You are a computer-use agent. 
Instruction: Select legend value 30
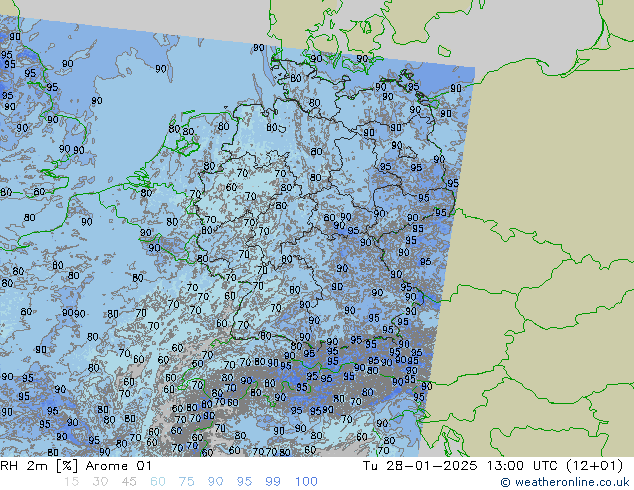click(100, 482)
